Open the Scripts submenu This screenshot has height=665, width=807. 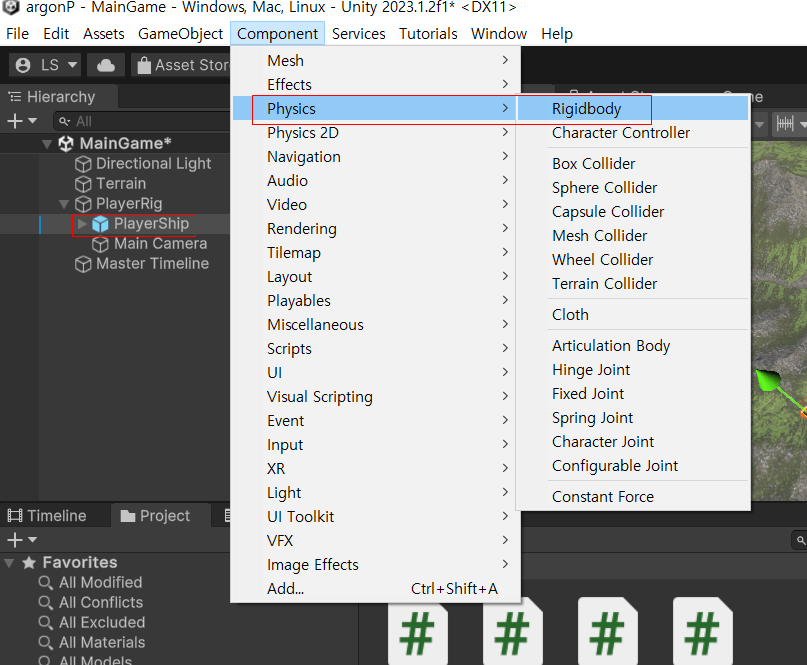(376, 349)
